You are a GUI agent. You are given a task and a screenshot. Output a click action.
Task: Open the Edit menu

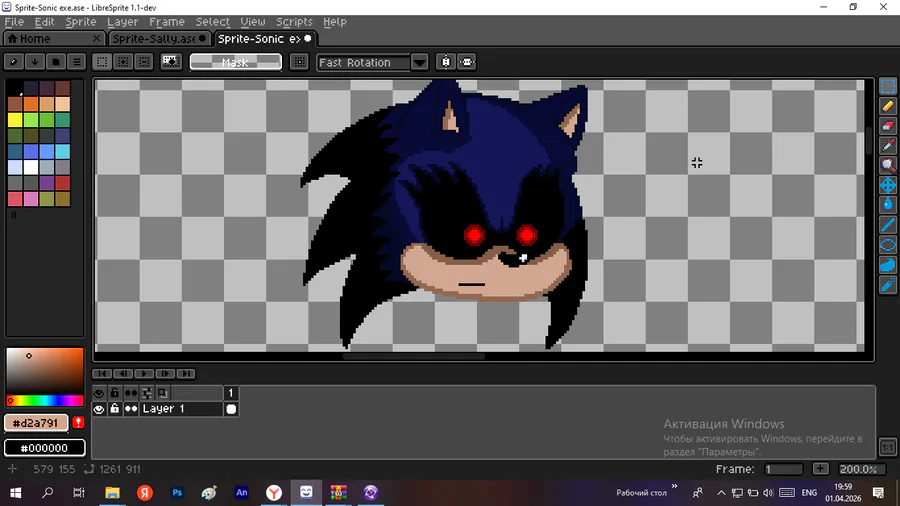[x=44, y=22]
